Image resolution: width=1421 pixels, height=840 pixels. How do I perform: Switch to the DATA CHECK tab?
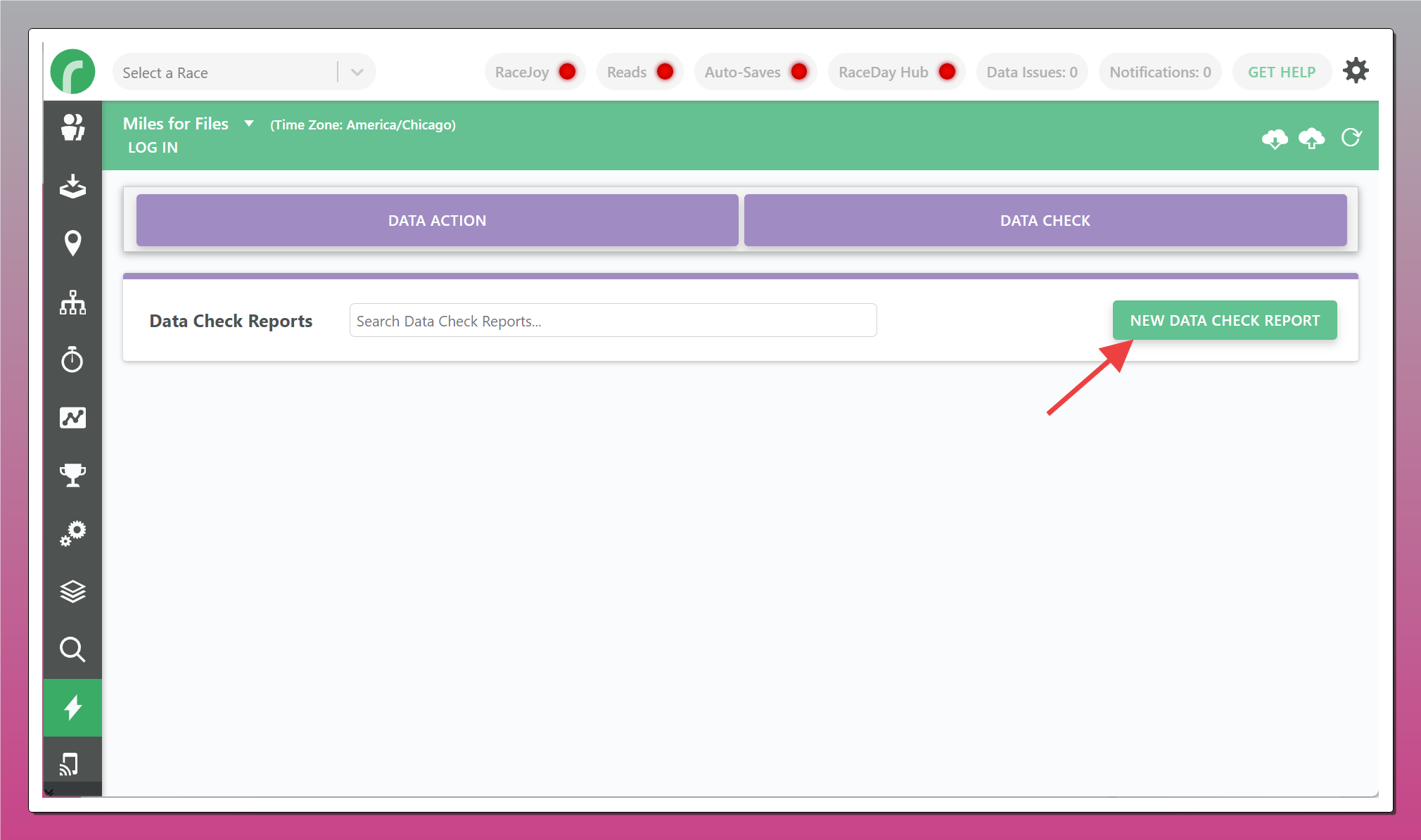point(1045,221)
